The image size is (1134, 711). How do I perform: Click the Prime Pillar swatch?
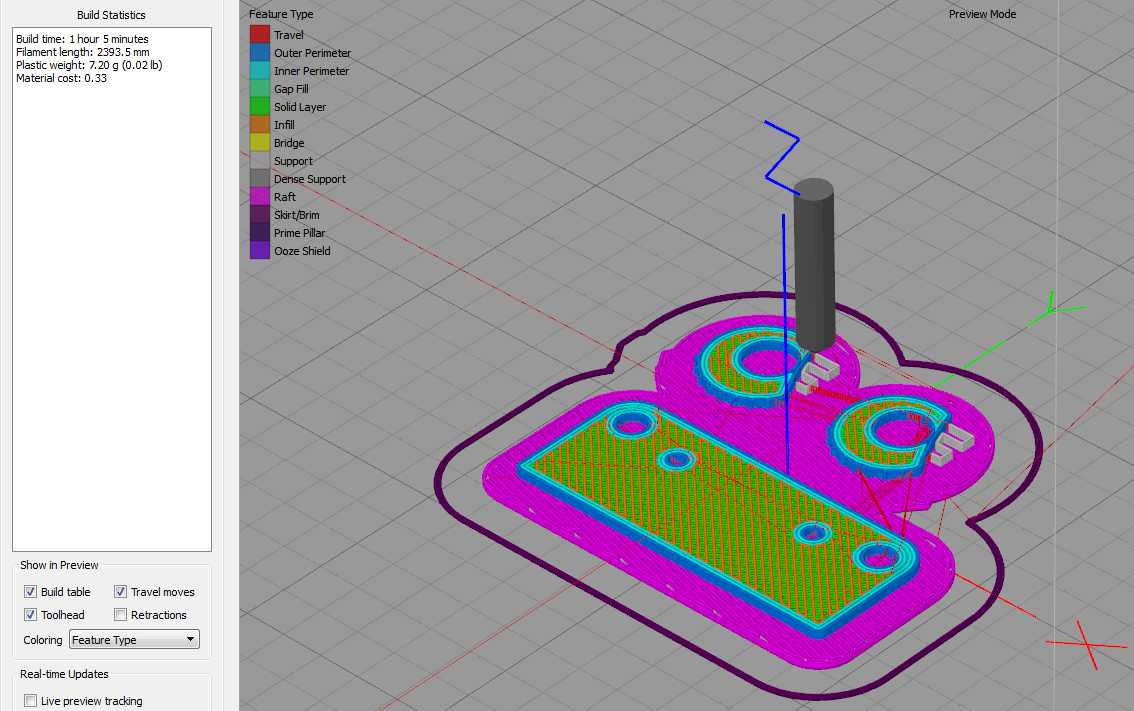[x=260, y=233]
